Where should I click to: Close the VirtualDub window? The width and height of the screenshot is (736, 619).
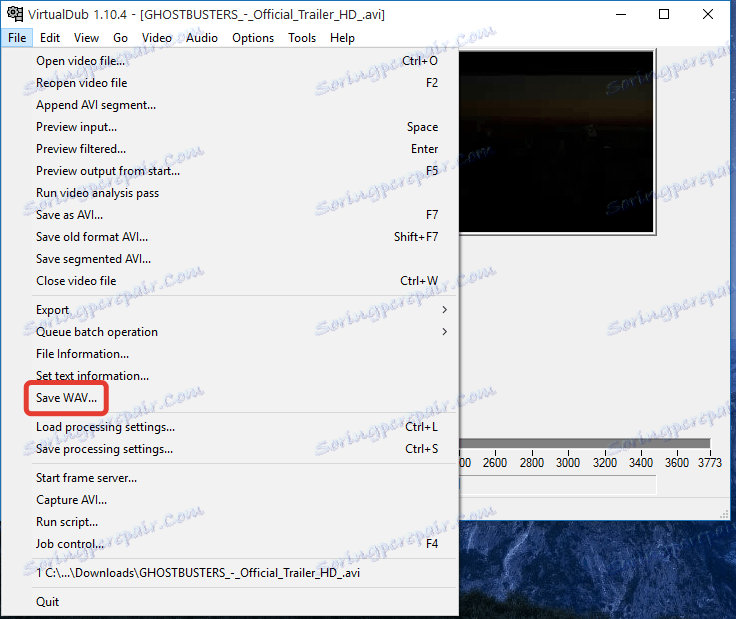click(x=707, y=15)
